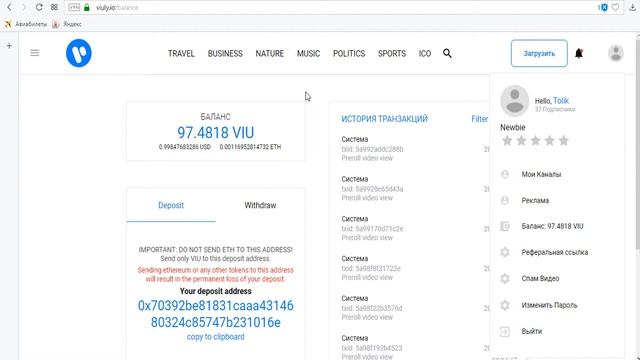Click transaction txid 5a98f8f31722e
The height and width of the screenshot is (360, 640).
[371, 268]
